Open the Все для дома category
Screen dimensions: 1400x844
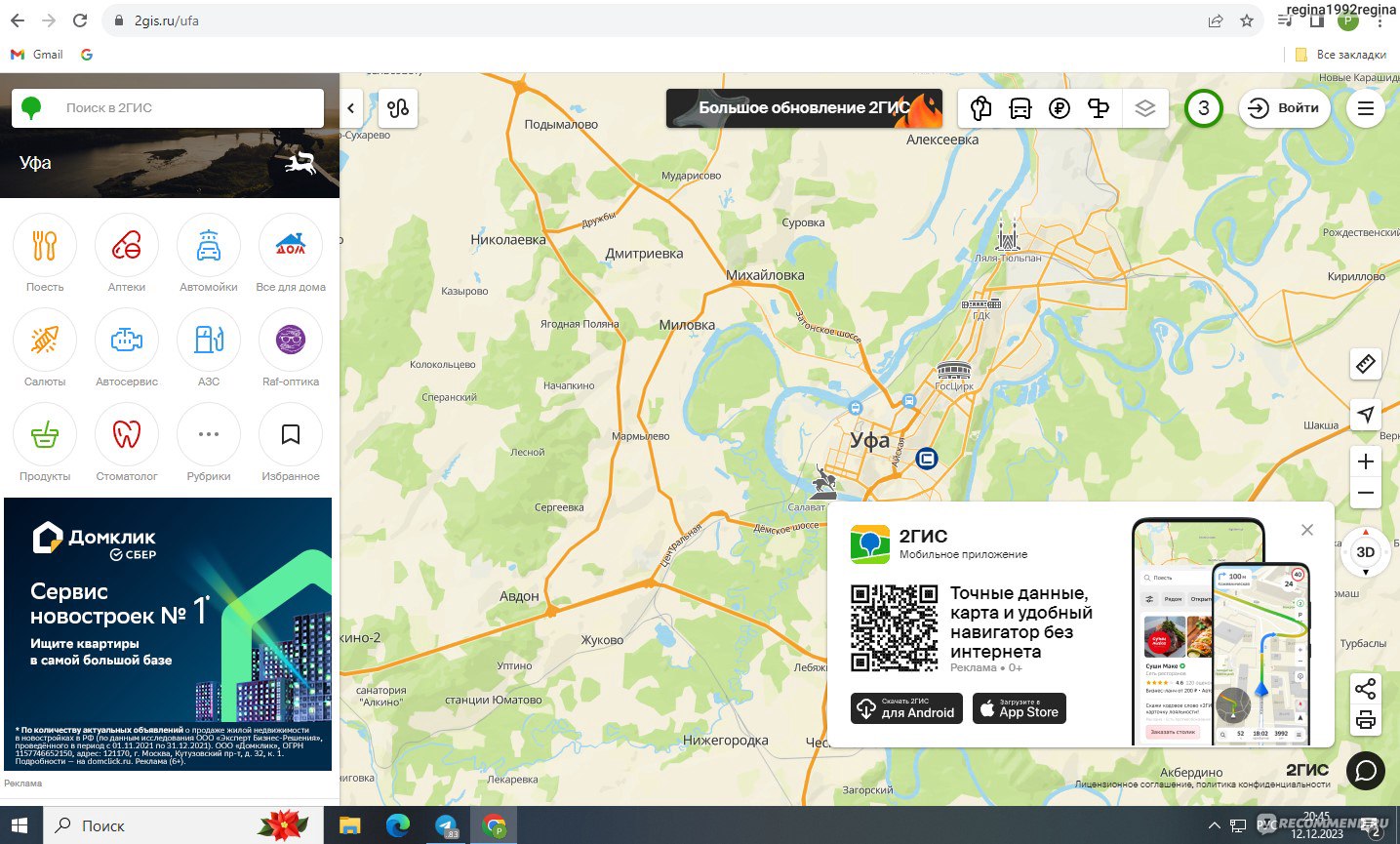click(x=291, y=245)
